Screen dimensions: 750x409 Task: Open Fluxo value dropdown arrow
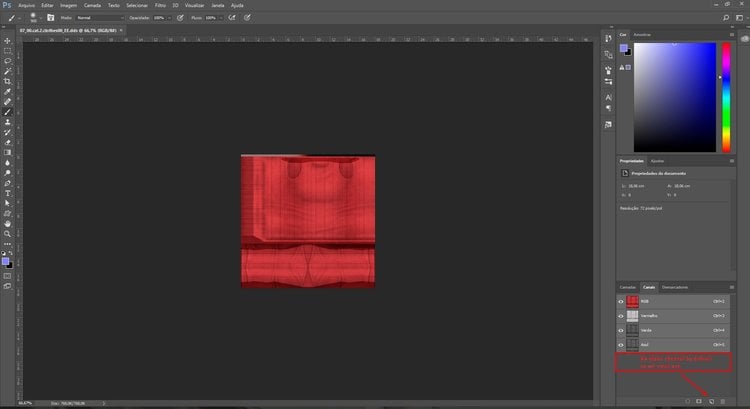tap(221, 18)
